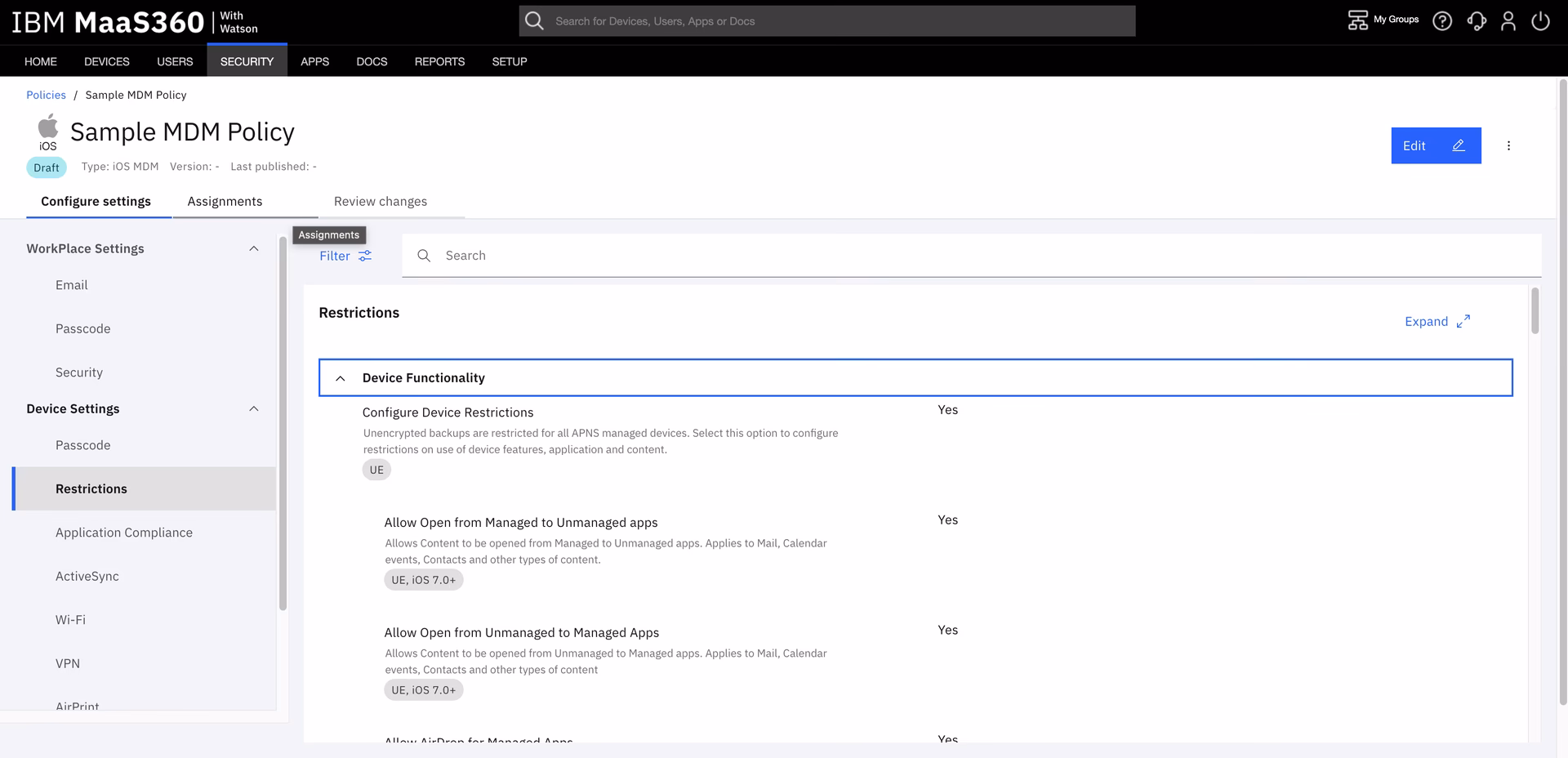Select Application Compliance in sidebar
The height and width of the screenshot is (758, 1568).
(x=124, y=533)
